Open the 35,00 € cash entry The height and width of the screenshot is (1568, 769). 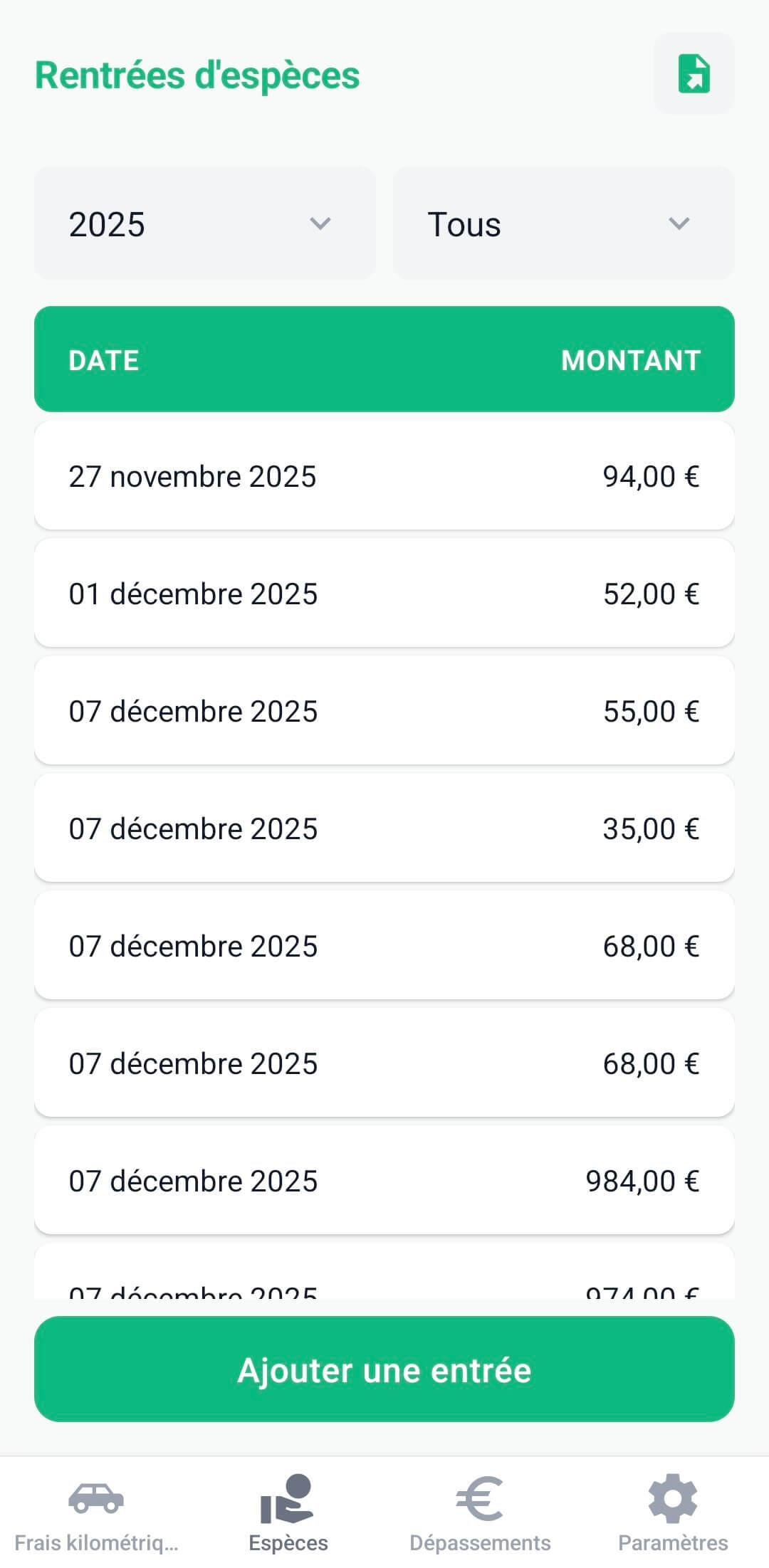pos(384,828)
